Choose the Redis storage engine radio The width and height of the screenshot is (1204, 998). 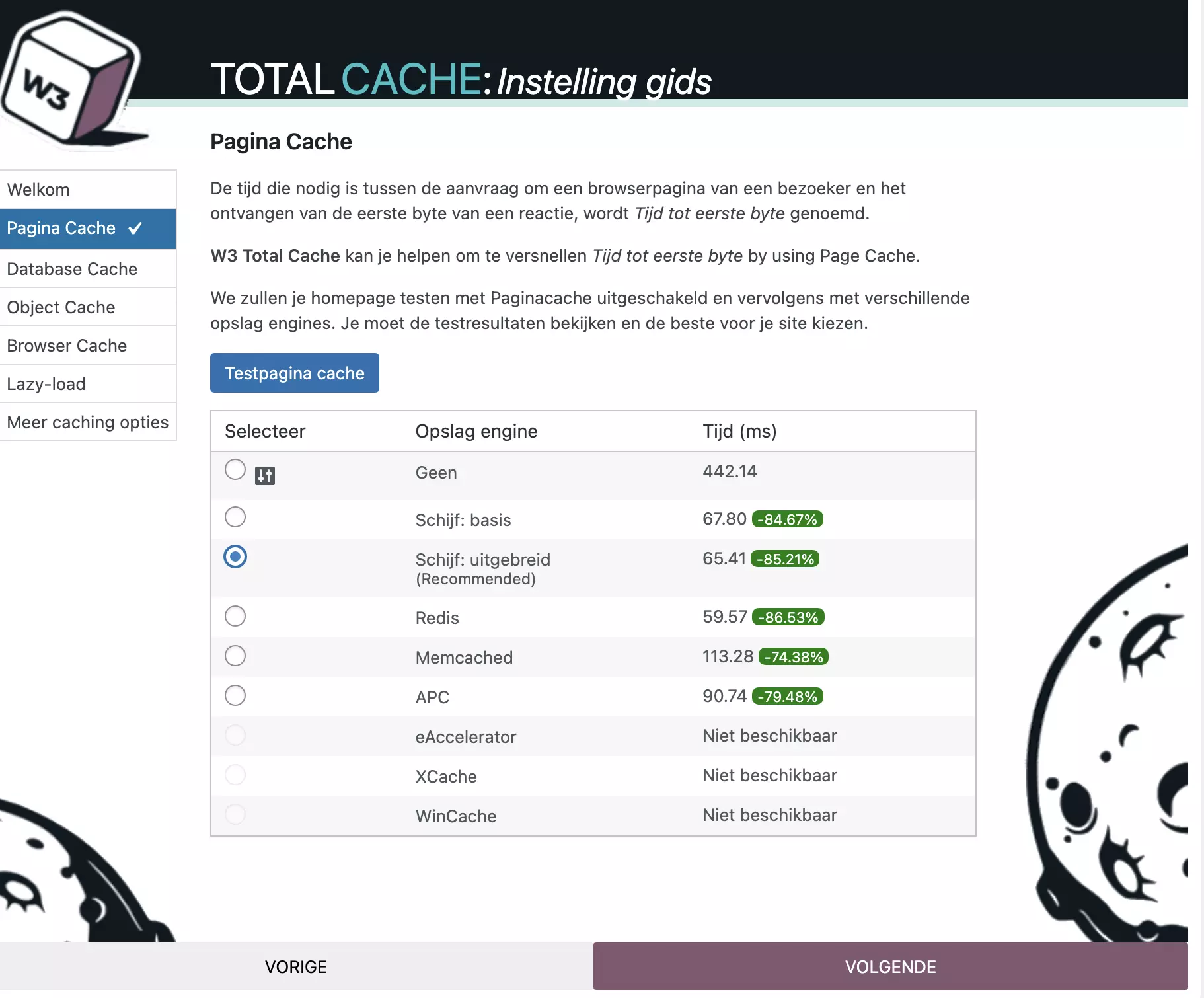pyautogui.click(x=235, y=616)
